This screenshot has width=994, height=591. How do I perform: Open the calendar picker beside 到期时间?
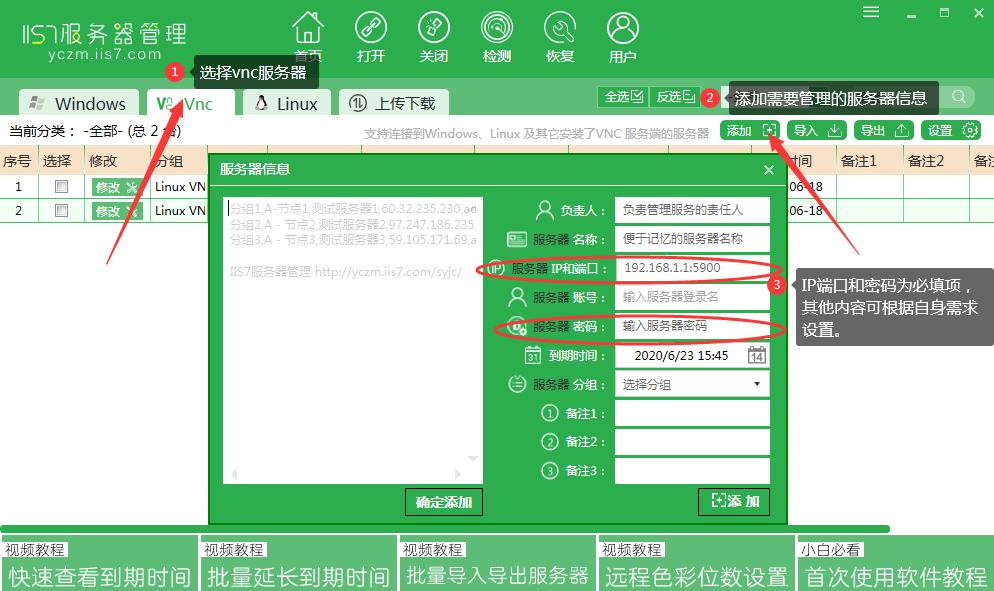[x=758, y=354]
